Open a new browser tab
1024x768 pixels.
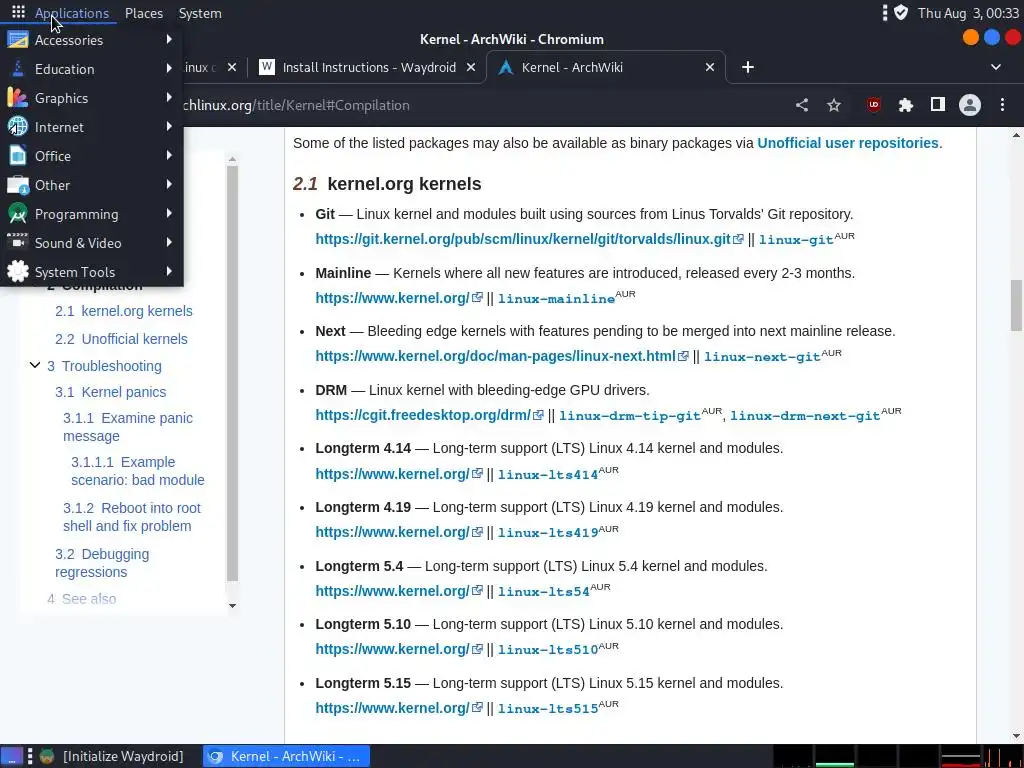748,67
